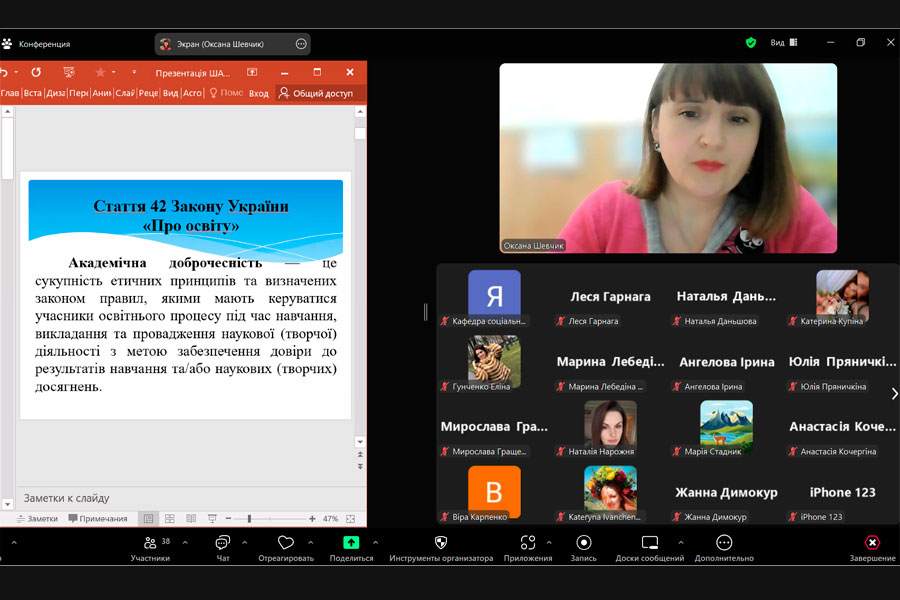
Task: Open the Вид view layout menu
Action: point(783,43)
